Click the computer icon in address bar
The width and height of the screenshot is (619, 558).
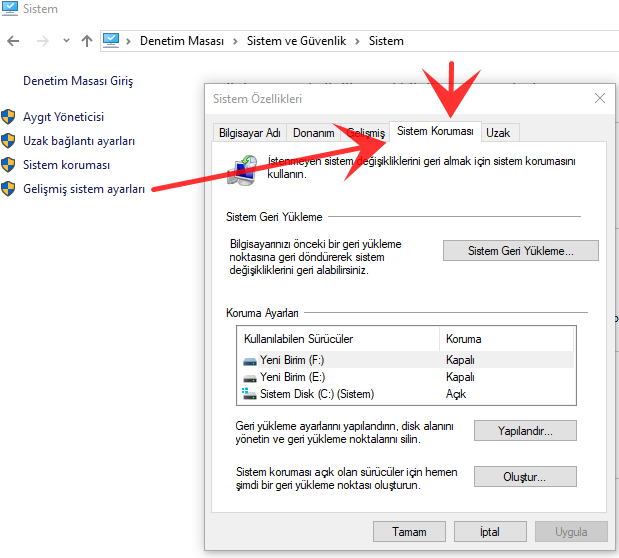coord(111,40)
